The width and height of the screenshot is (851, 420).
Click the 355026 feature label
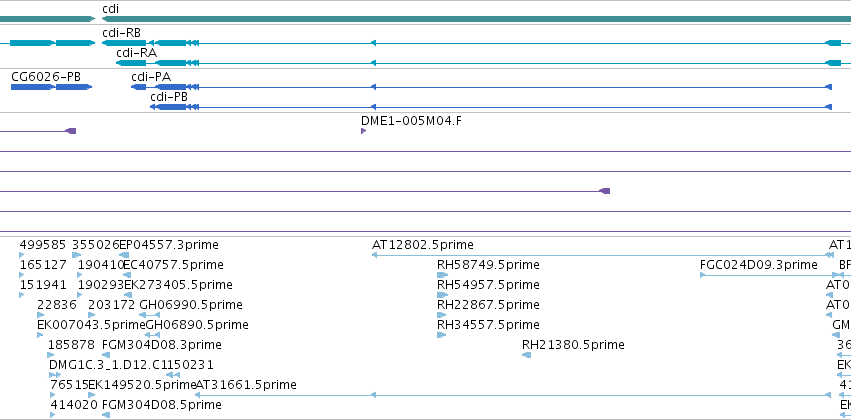click(x=95, y=245)
